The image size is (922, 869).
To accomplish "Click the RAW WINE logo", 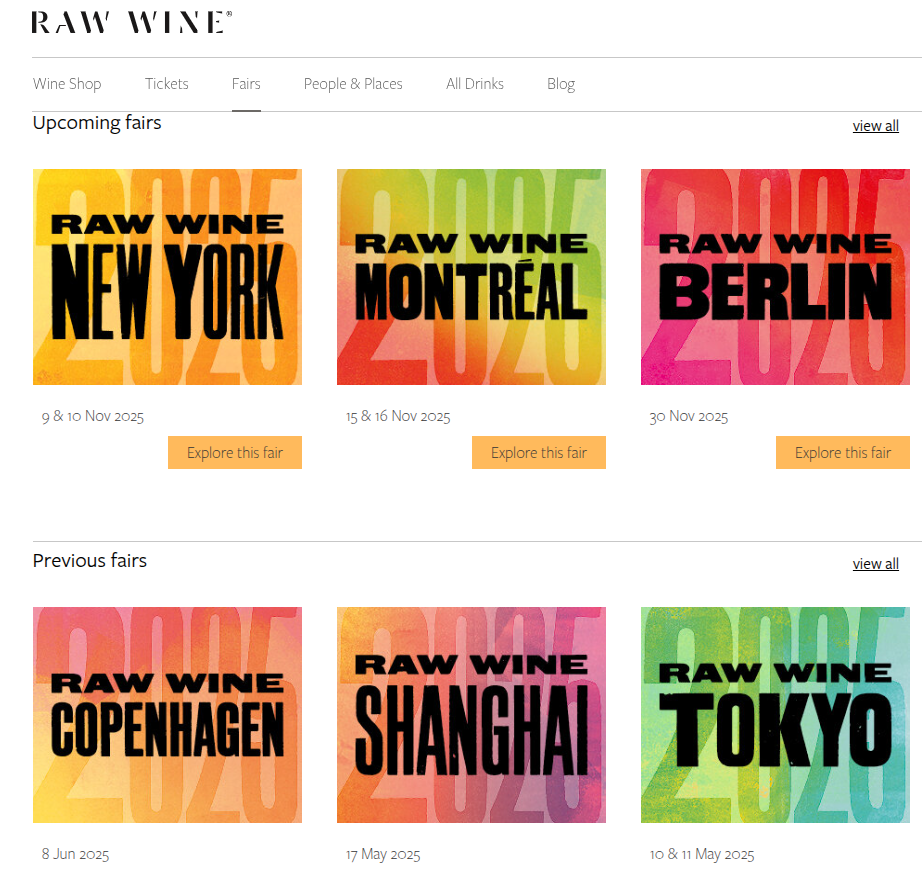I will tap(131, 22).
